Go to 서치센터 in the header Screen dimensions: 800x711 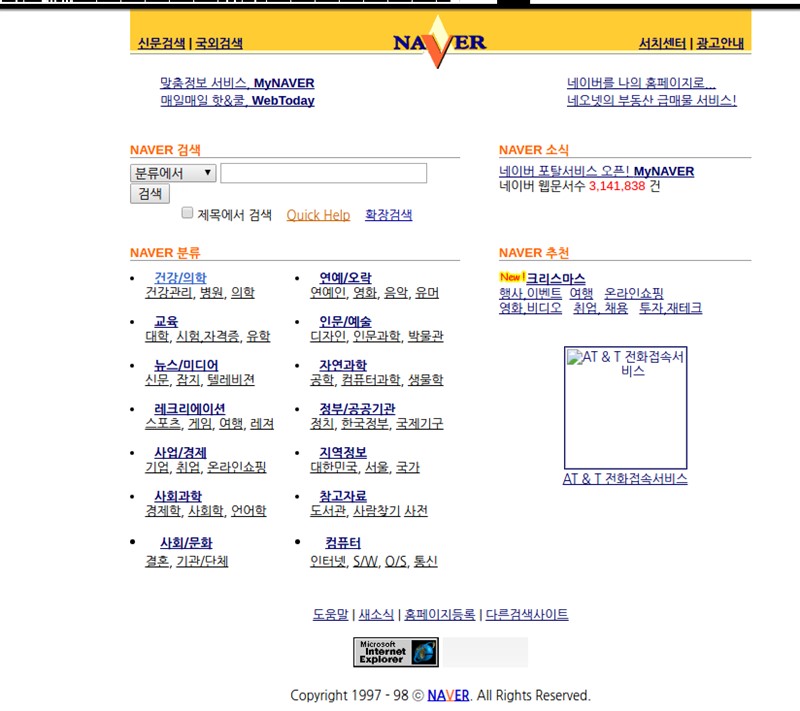(x=662, y=43)
